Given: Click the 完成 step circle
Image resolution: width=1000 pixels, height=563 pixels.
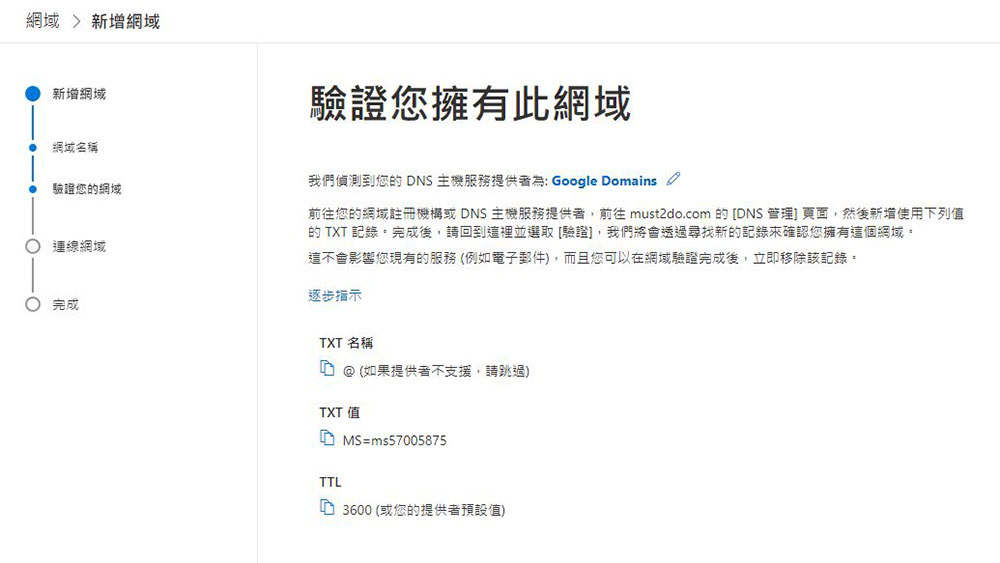Looking at the screenshot, I should coord(33,304).
